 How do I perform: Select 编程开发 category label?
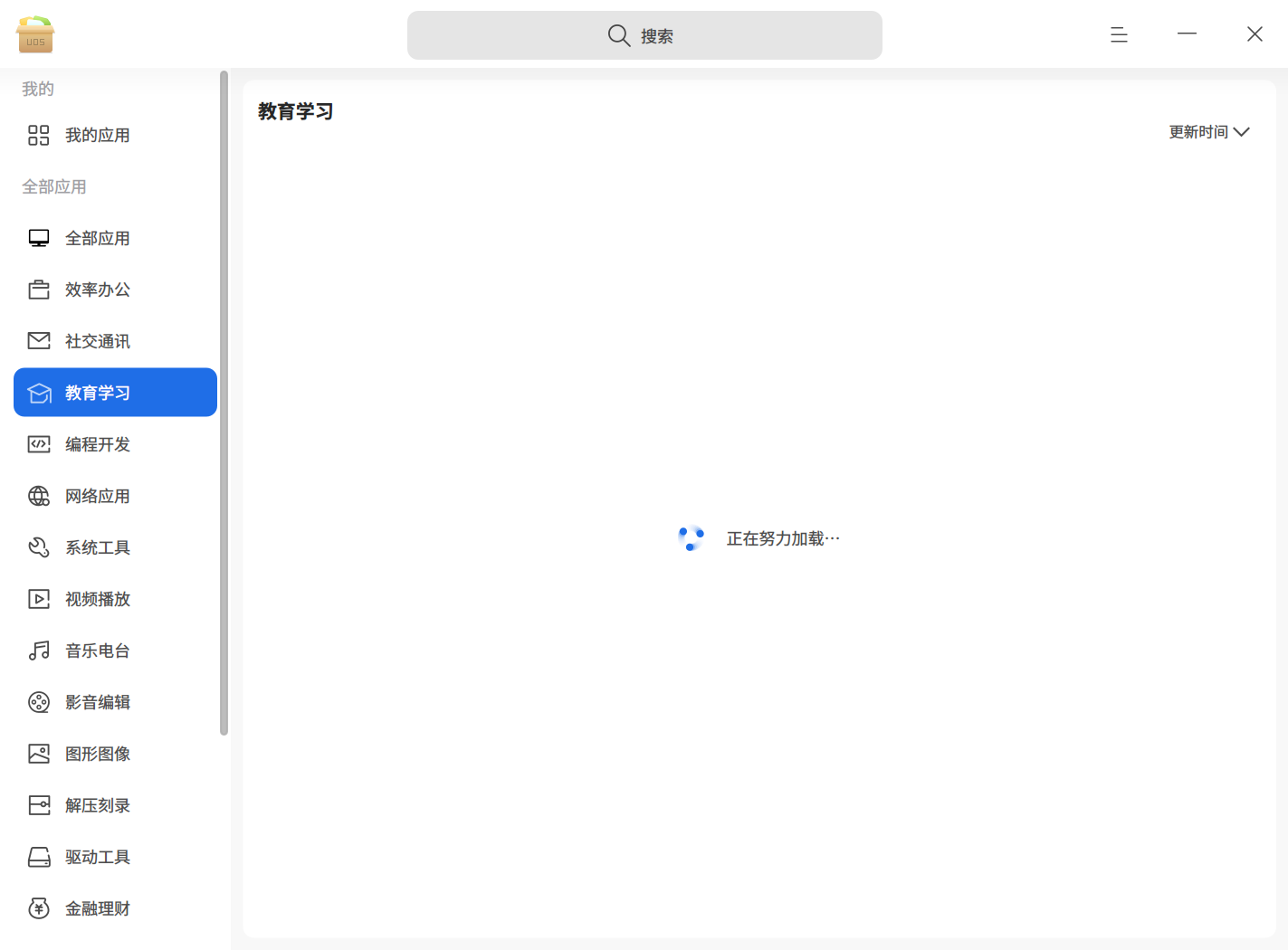[98, 445]
